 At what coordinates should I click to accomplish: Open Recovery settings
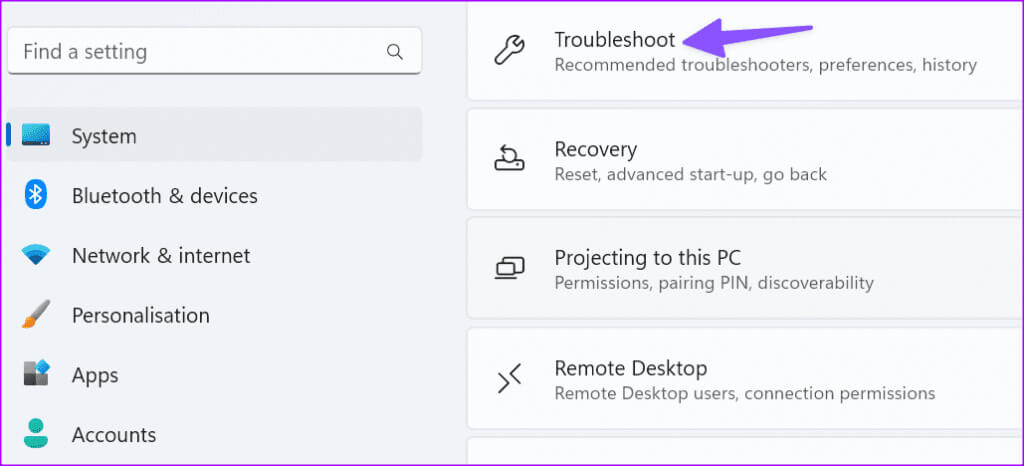point(746,159)
